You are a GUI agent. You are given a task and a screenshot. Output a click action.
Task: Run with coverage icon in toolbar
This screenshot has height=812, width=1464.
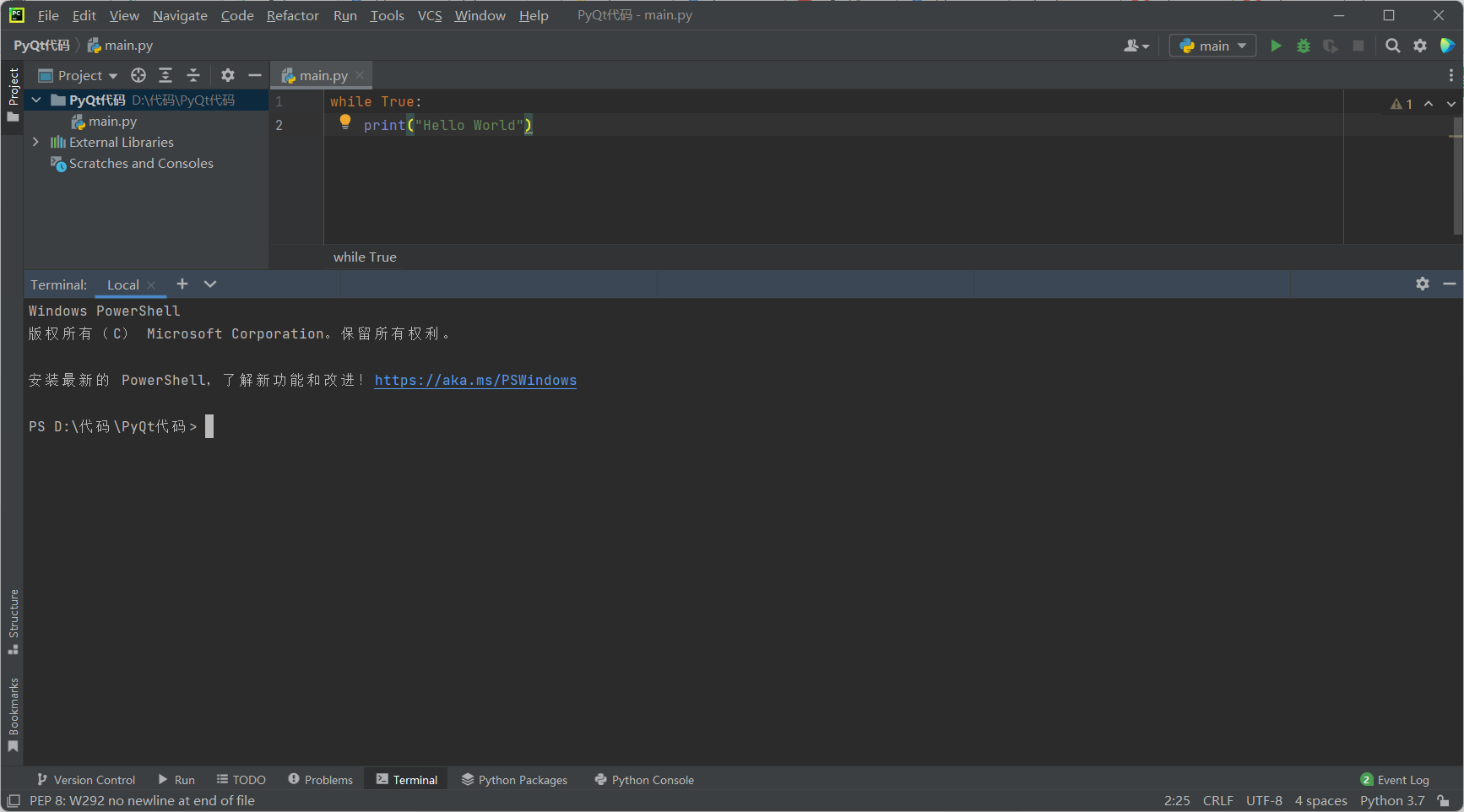(x=1331, y=46)
